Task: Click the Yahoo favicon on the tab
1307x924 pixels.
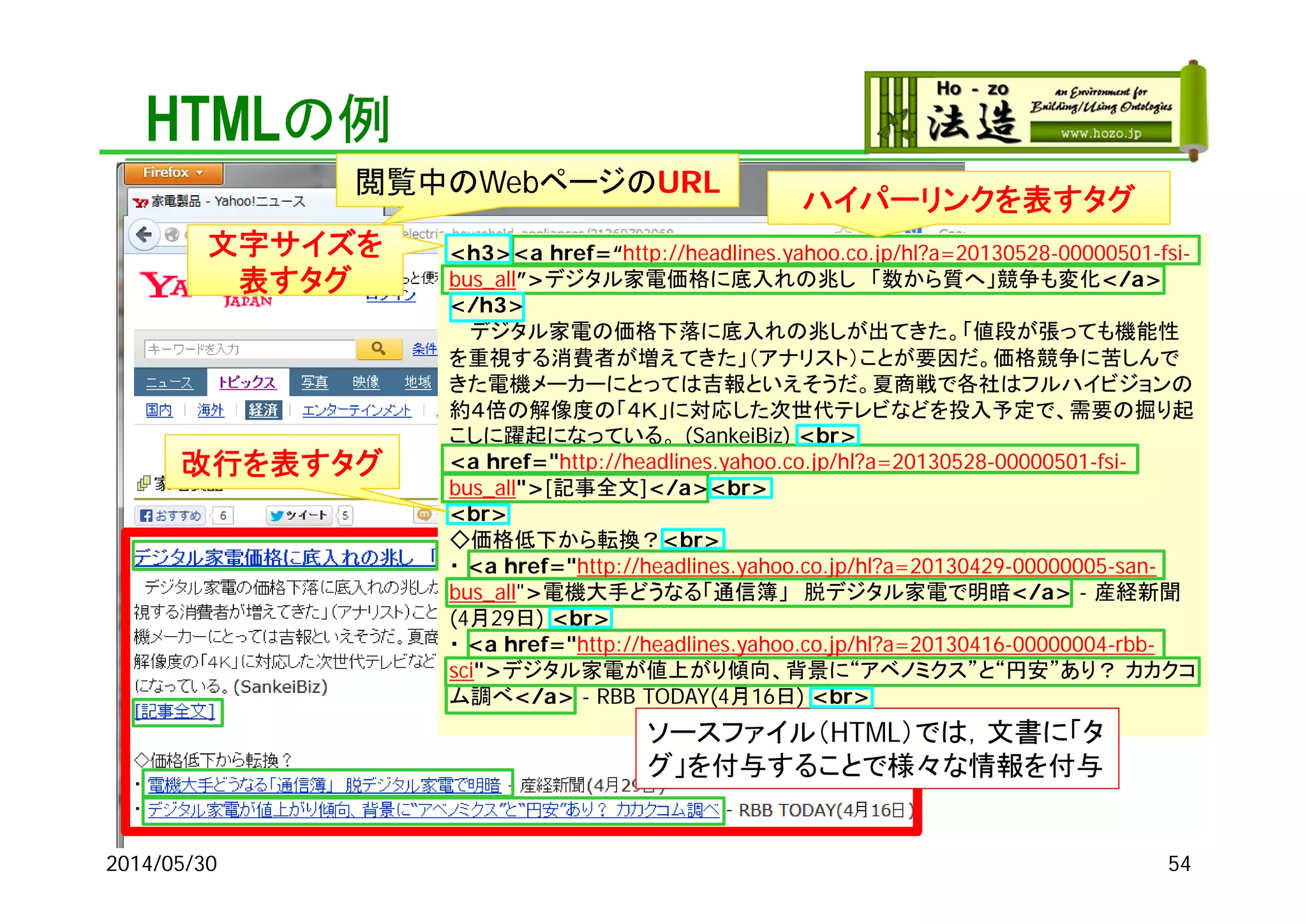Action: click(x=140, y=202)
